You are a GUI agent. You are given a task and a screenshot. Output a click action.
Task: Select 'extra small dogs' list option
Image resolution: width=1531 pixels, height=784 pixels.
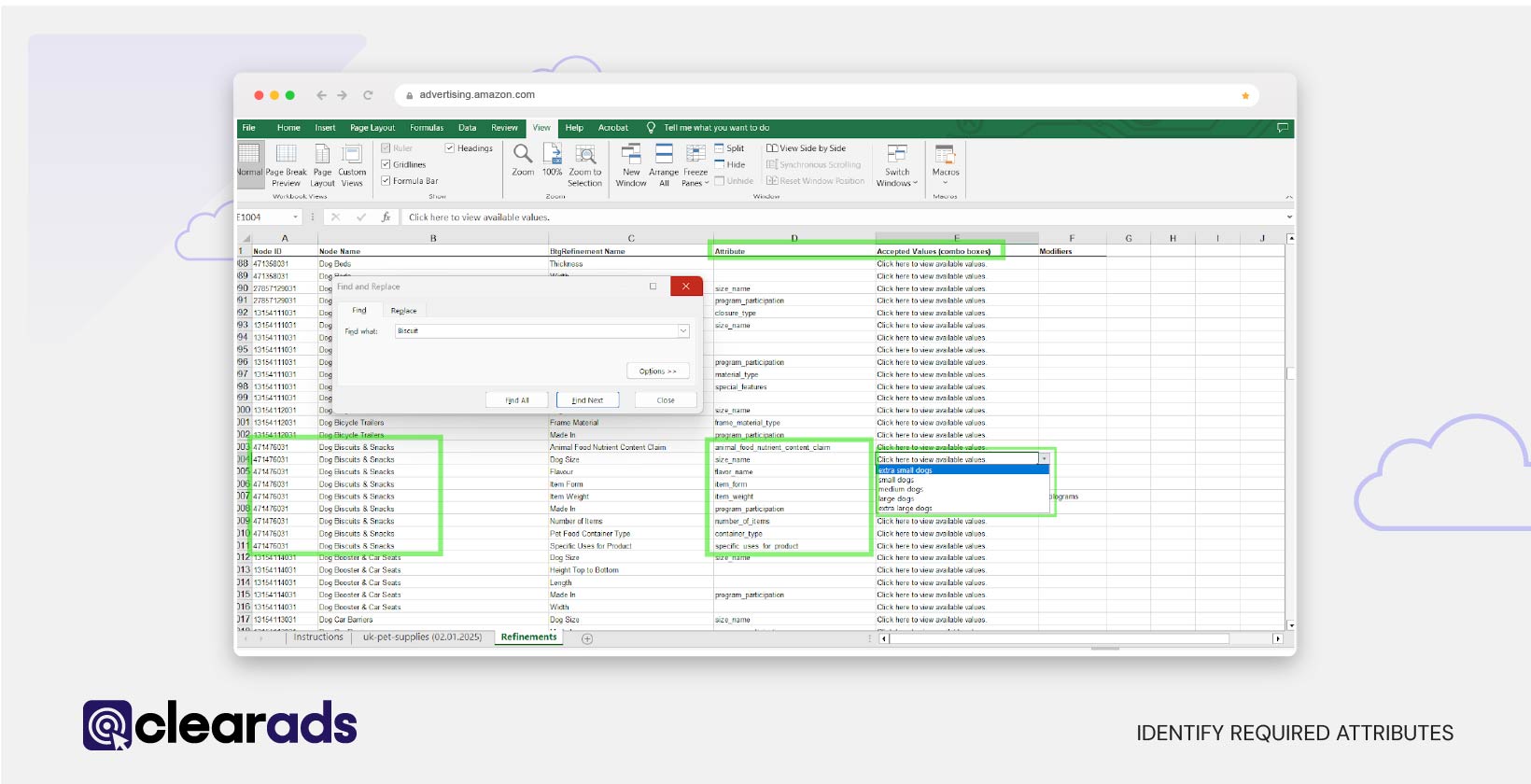point(962,470)
